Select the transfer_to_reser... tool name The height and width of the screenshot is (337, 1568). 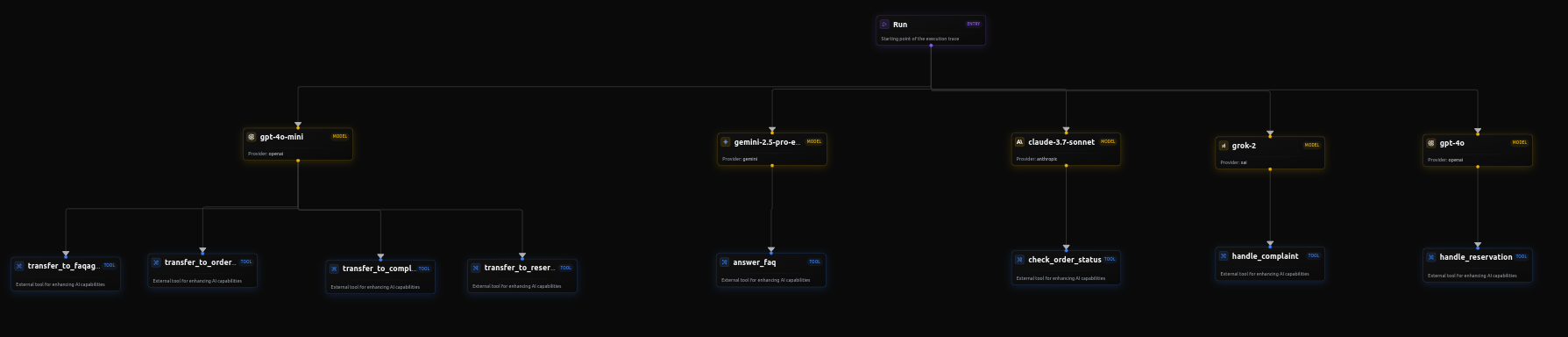[x=520, y=268]
